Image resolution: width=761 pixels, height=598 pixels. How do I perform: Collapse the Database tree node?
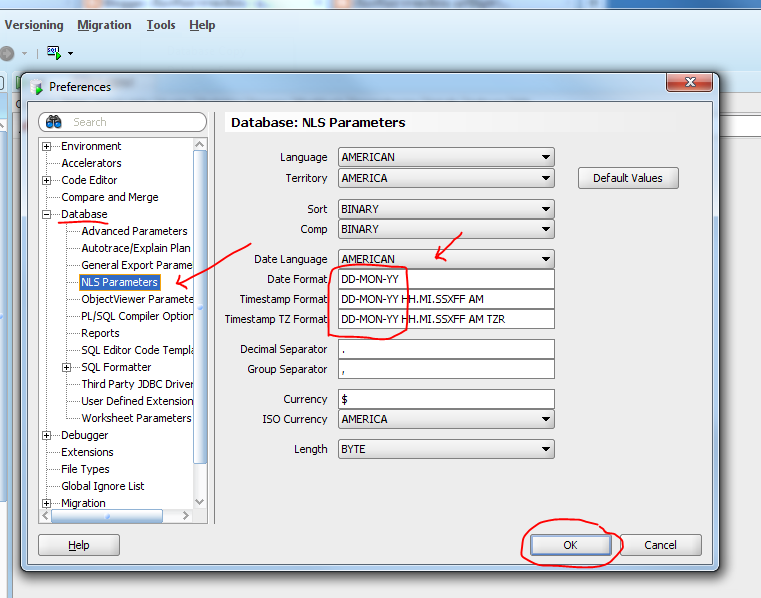tap(47, 214)
